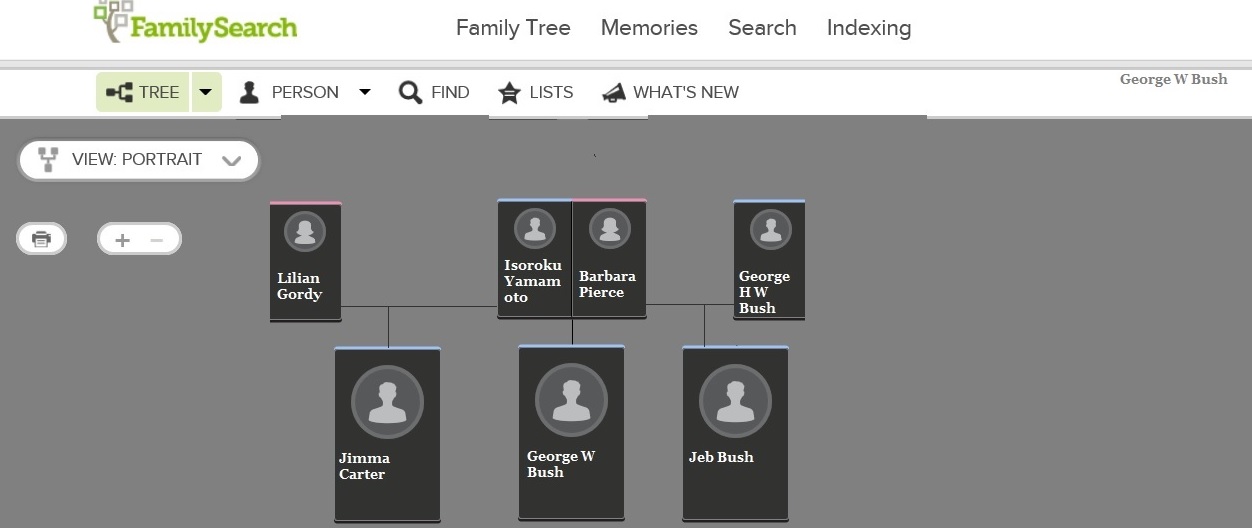Screen dimensions: 1252x528
Task: Click the What's New megaphone icon
Action: point(613,93)
